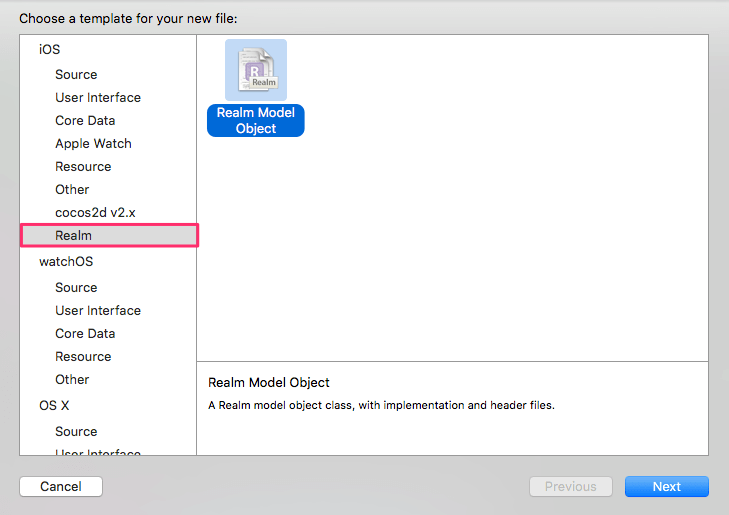Screen dimensions: 729x515
Task: Select Source under OS X
Action: click(76, 431)
